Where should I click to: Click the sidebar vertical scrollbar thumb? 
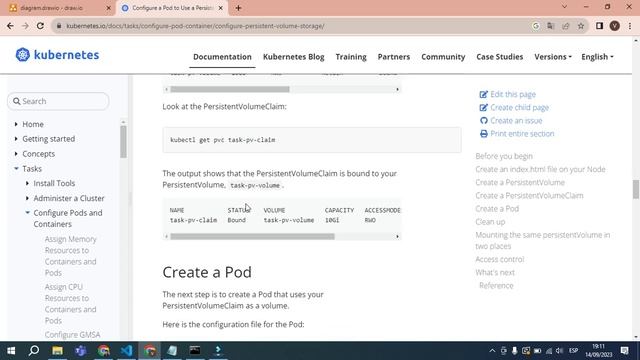(x=123, y=142)
